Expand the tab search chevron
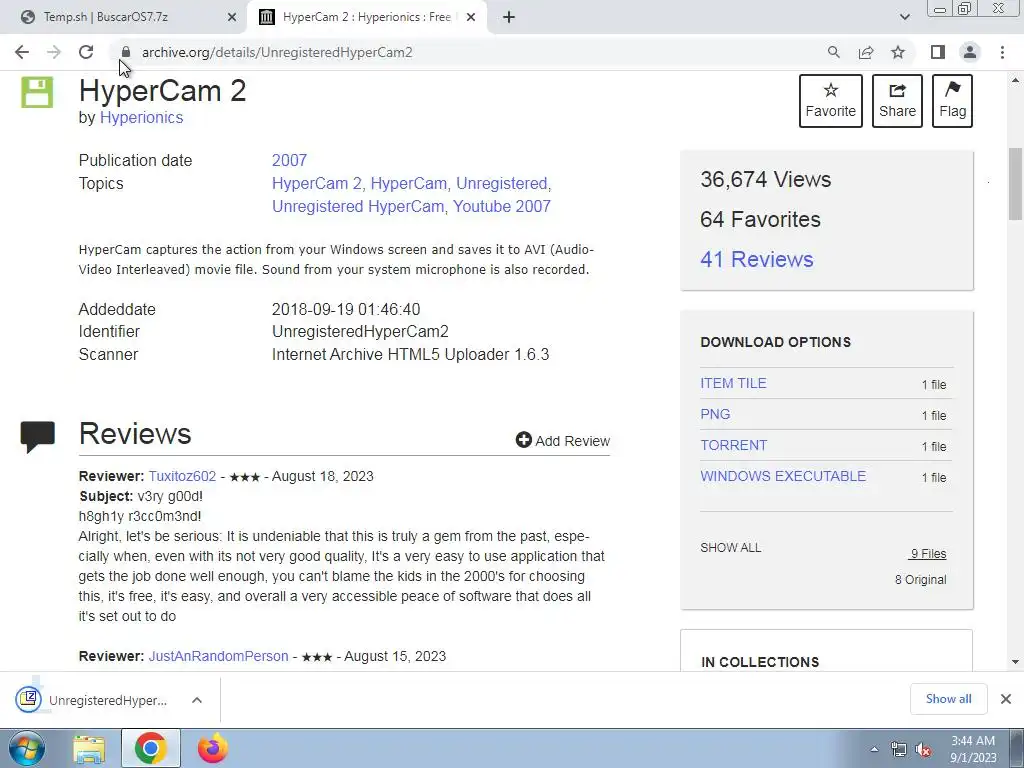This screenshot has width=1024, height=768. [904, 17]
